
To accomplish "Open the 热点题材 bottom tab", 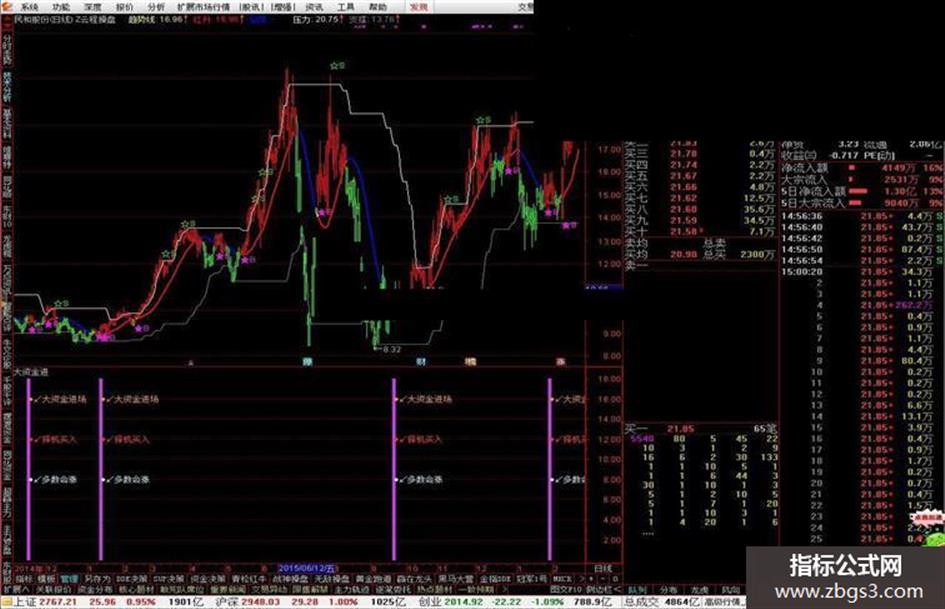I will [x=434, y=589].
